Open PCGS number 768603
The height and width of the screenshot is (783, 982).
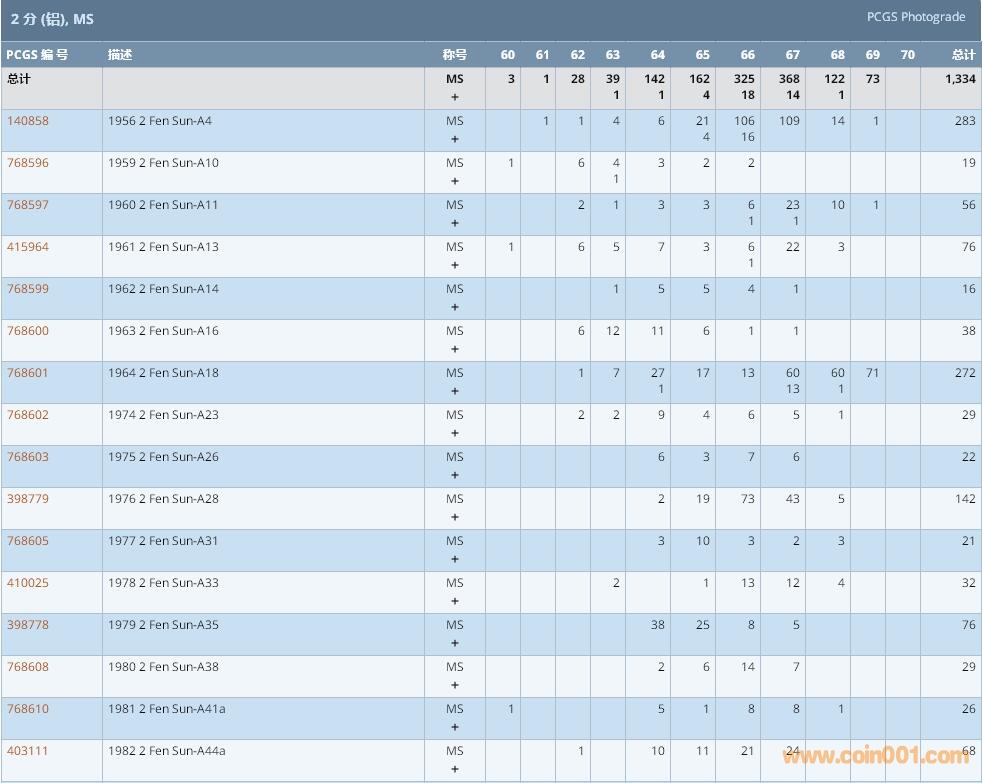(x=28, y=457)
